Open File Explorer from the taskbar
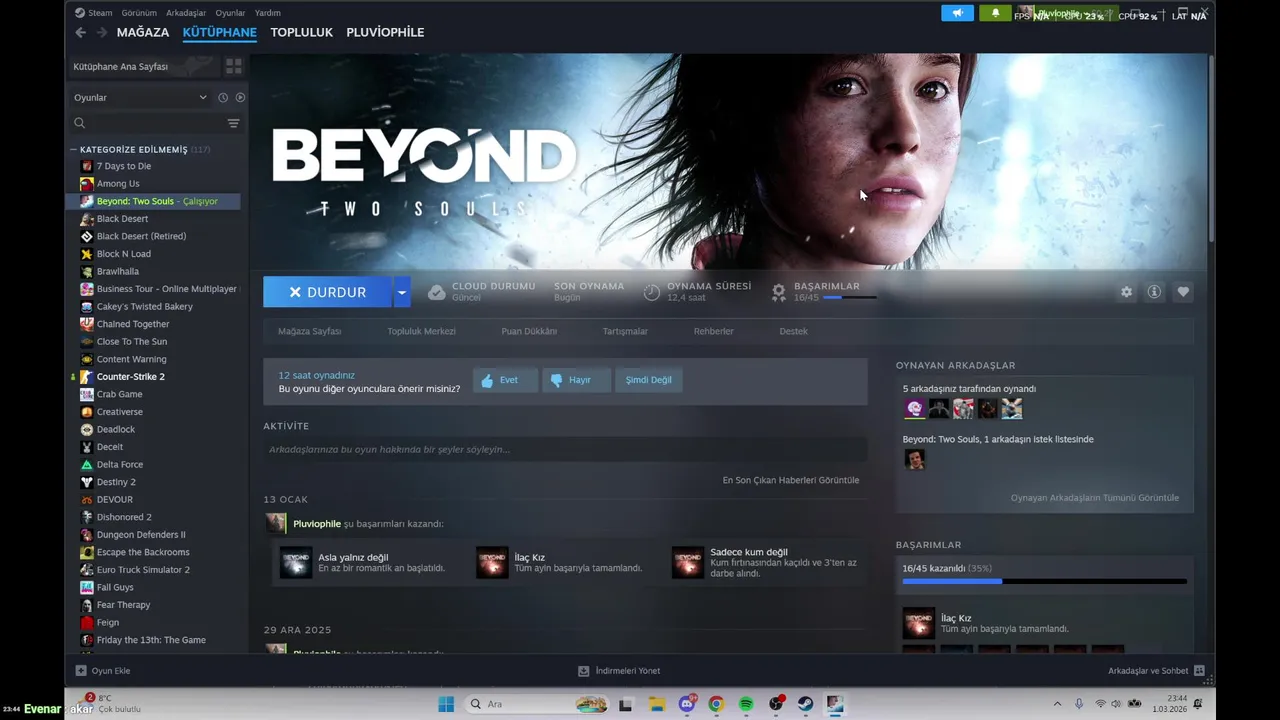This screenshot has height=720, width=1280. [655, 704]
